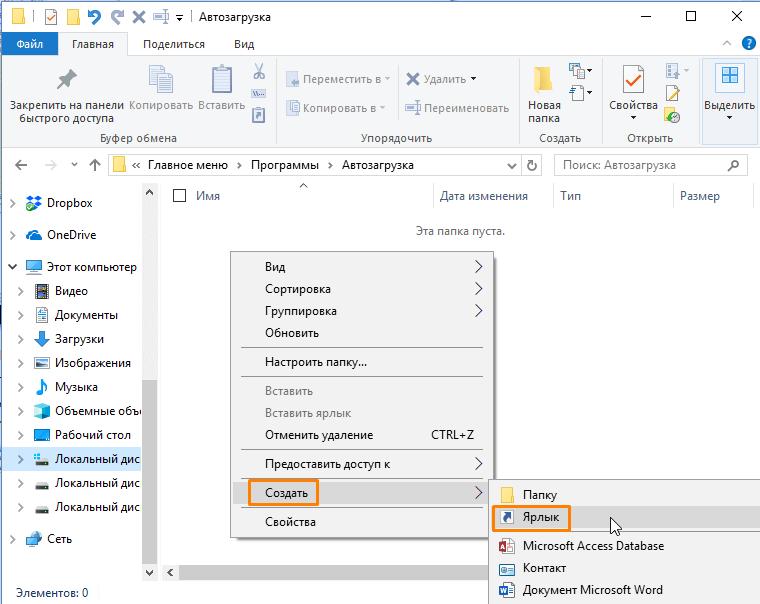Open quick access toolbar customize arrow
Image resolution: width=760 pixels, height=604 pixels.
179,18
